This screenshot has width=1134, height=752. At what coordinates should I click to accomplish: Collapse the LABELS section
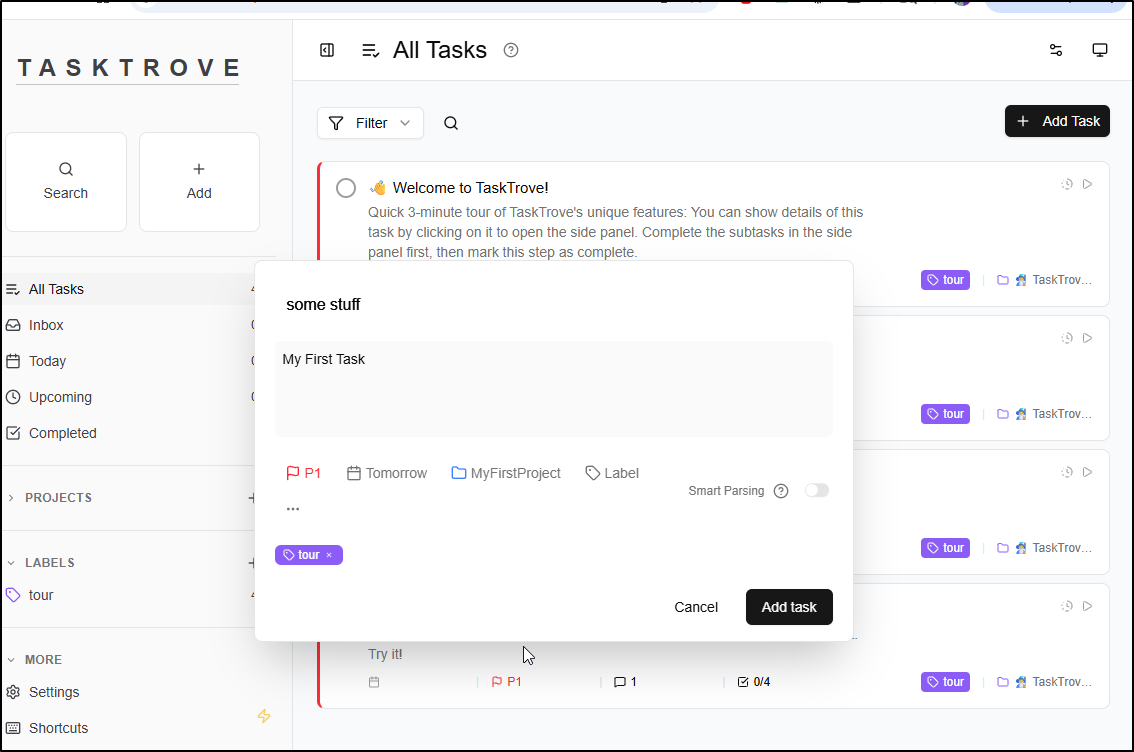coord(41,563)
